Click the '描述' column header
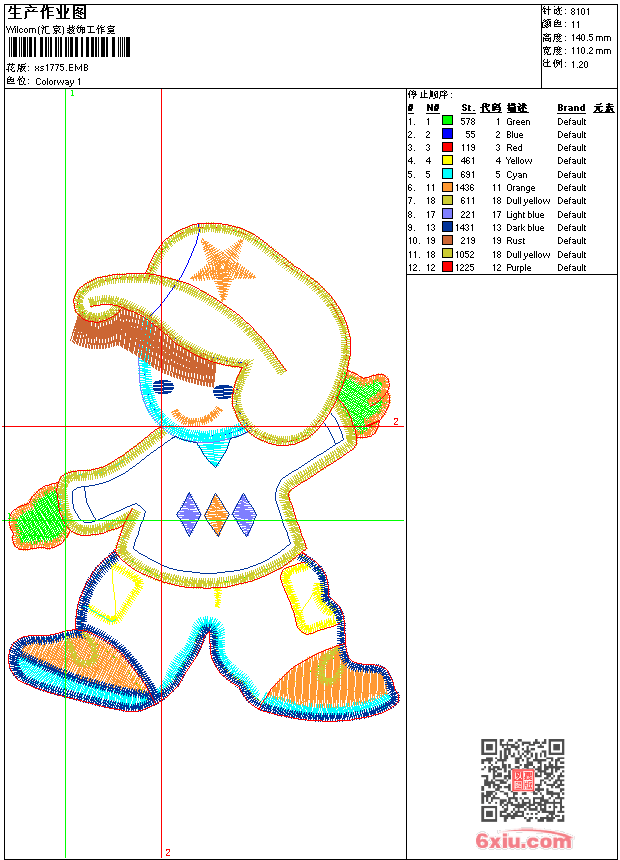This screenshot has width=620, height=860. pyautogui.click(x=517, y=108)
